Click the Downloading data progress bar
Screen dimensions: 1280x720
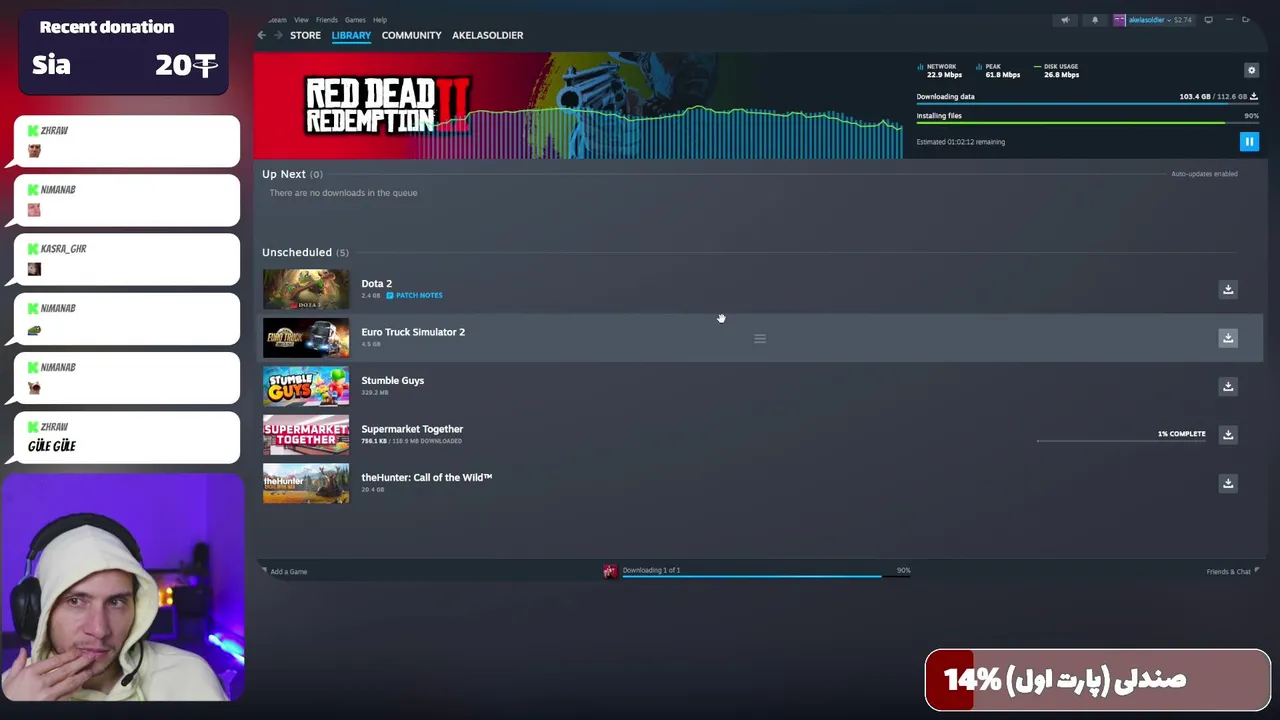tap(1087, 104)
